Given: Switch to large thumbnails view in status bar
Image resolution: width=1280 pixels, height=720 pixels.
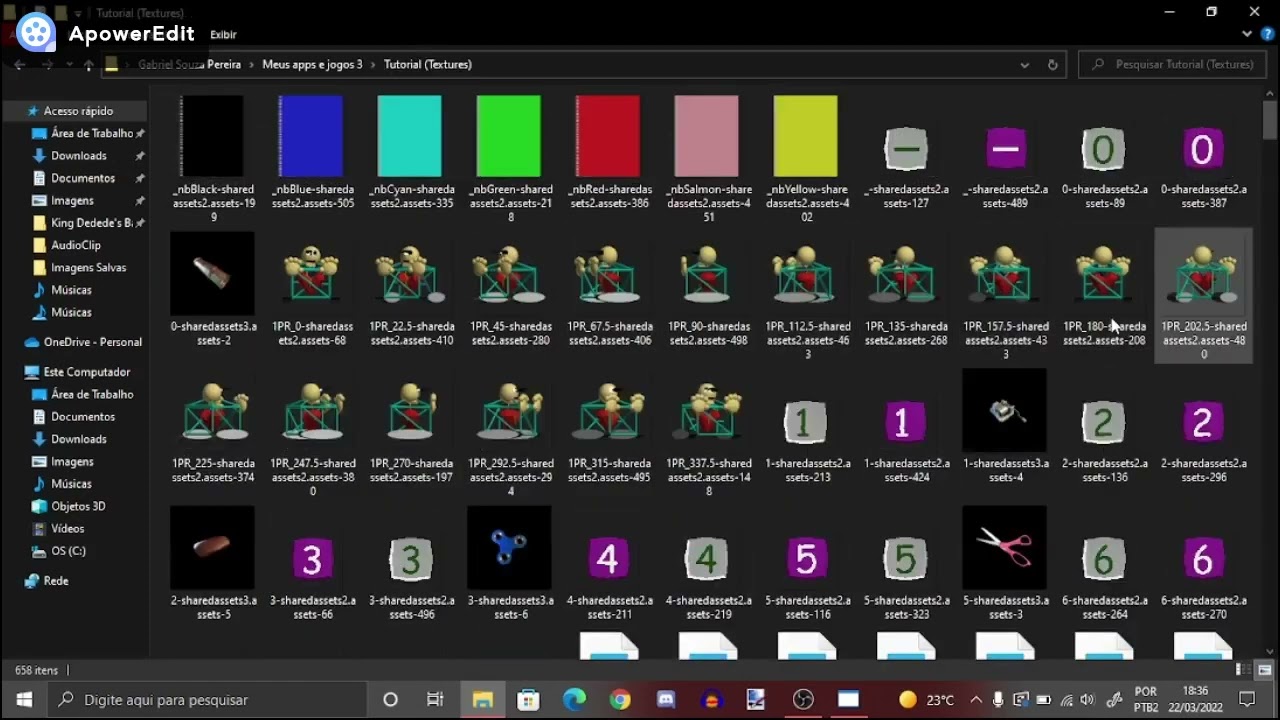Looking at the screenshot, I should tap(1266, 670).
